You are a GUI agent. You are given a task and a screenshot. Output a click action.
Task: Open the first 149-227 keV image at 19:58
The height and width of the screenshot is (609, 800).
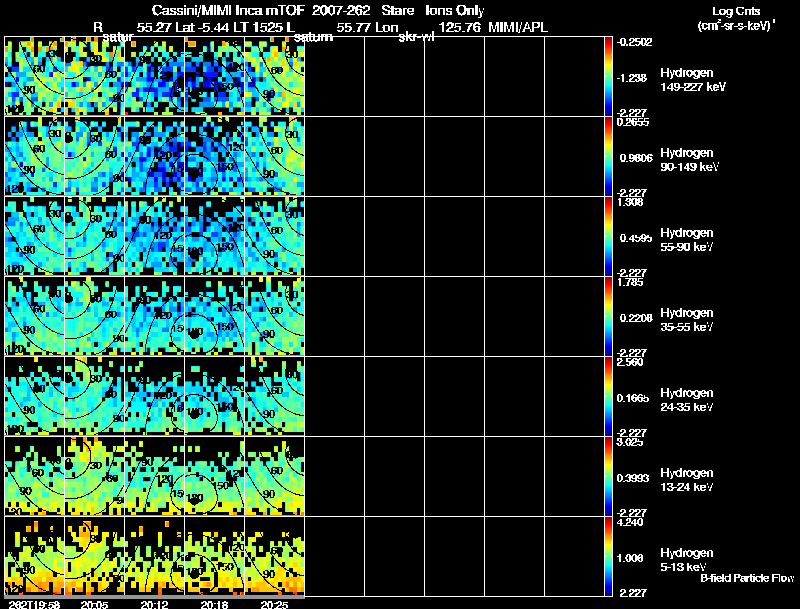pyautogui.click(x=34, y=76)
